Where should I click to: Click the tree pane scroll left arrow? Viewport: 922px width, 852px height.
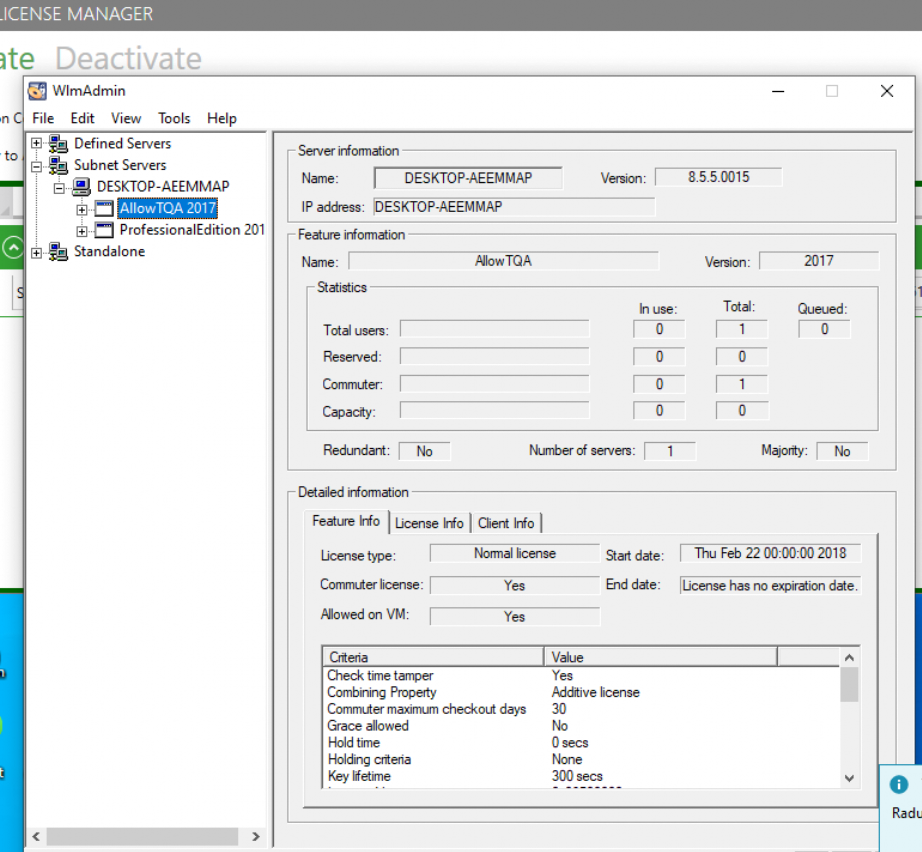(36, 836)
